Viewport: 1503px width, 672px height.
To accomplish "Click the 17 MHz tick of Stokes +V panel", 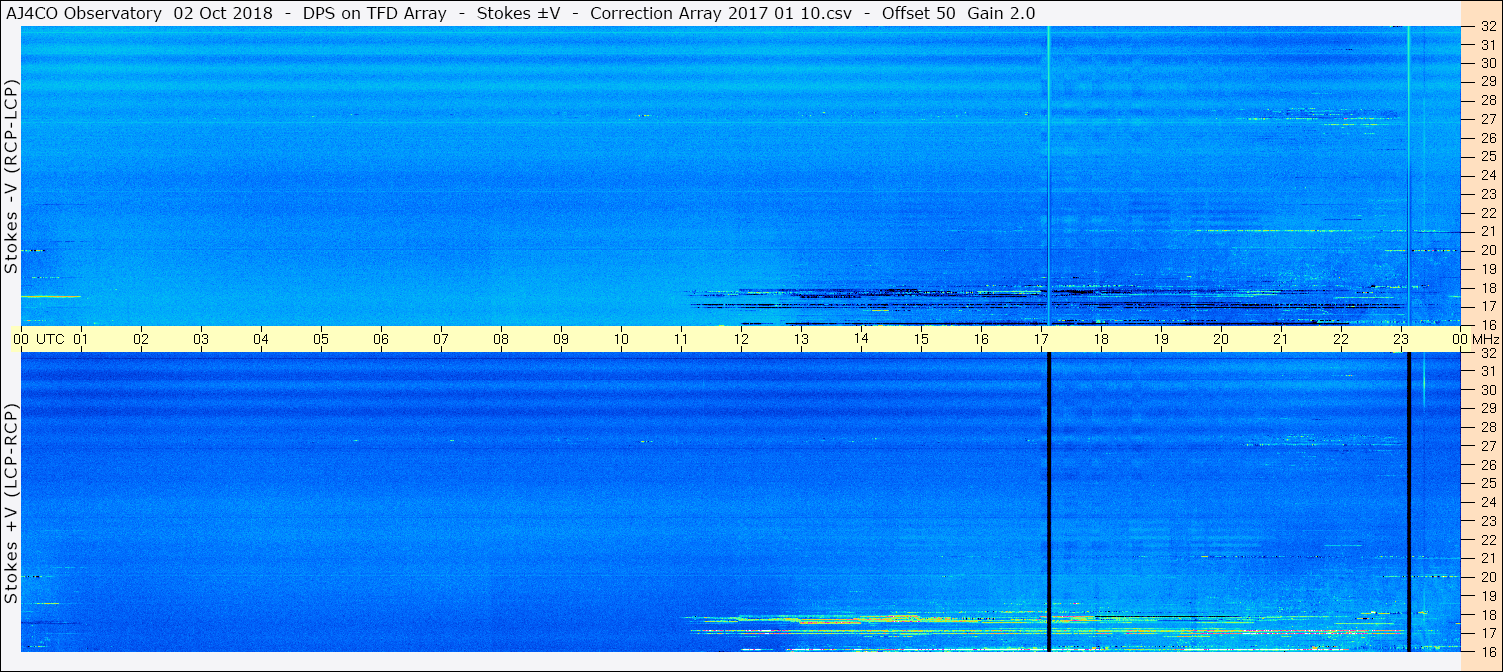I will click(x=1488, y=633).
